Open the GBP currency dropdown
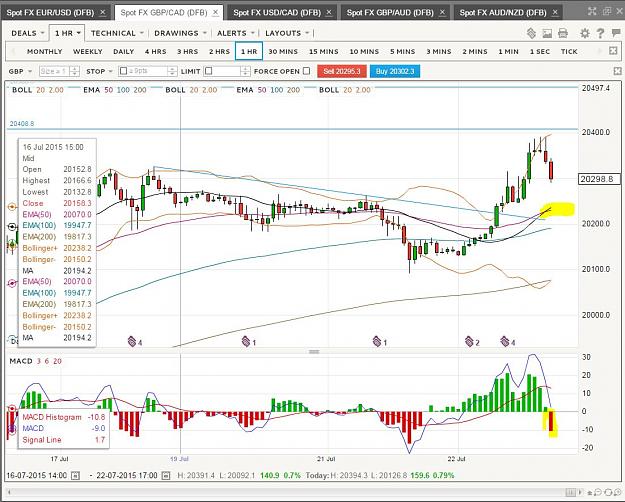The width and height of the screenshot is (625, 502). pyautogui.click(x=20, y=71)
